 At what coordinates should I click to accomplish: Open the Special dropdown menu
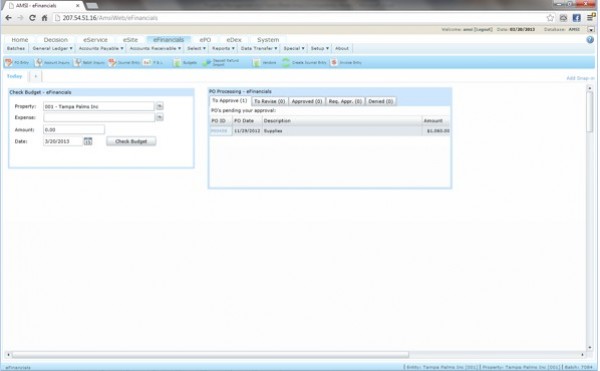pyautogui.click(x=294, y=49)
